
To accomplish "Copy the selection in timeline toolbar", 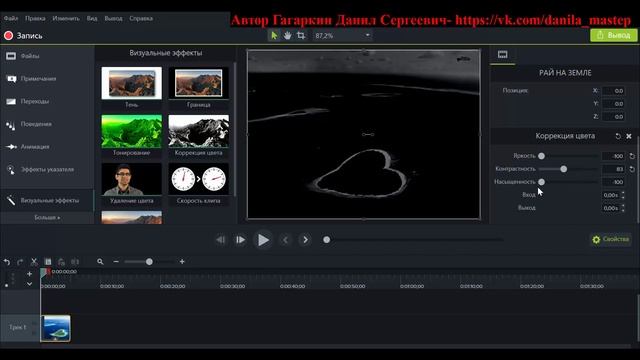I will pyautogui.click(x=48, y=262).
